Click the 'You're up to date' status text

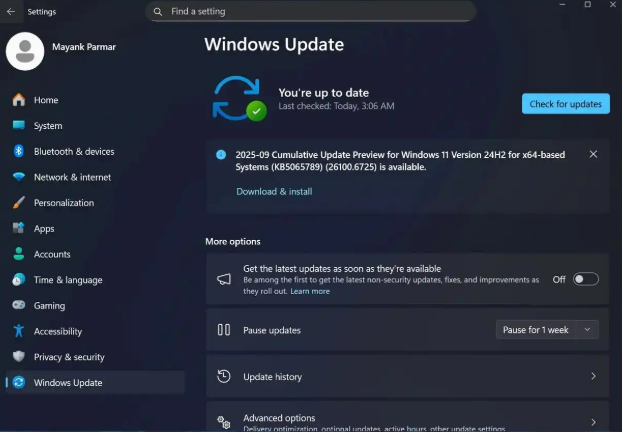point(324,93)
